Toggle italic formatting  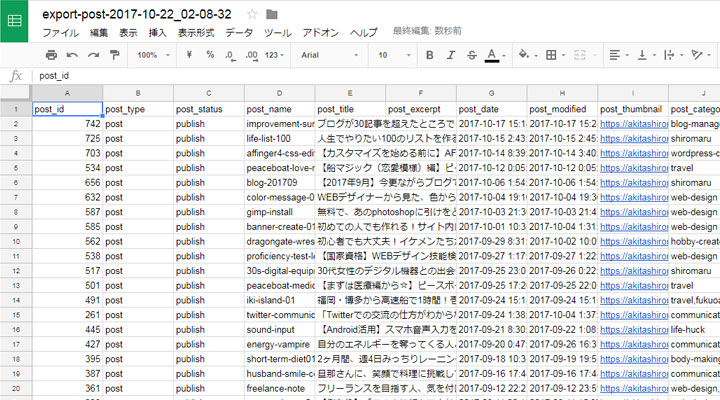point(451,55)
